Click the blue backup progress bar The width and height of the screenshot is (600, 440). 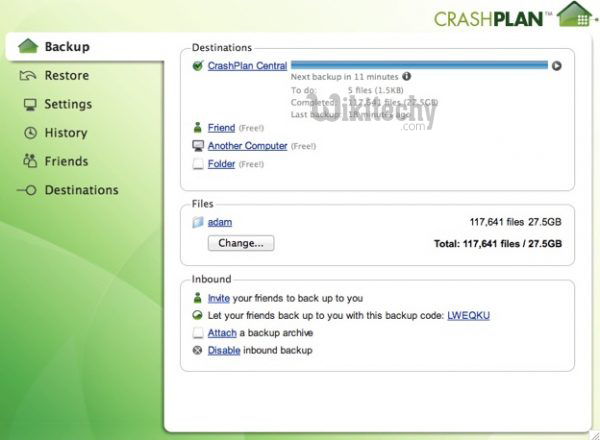coord(419,65)
